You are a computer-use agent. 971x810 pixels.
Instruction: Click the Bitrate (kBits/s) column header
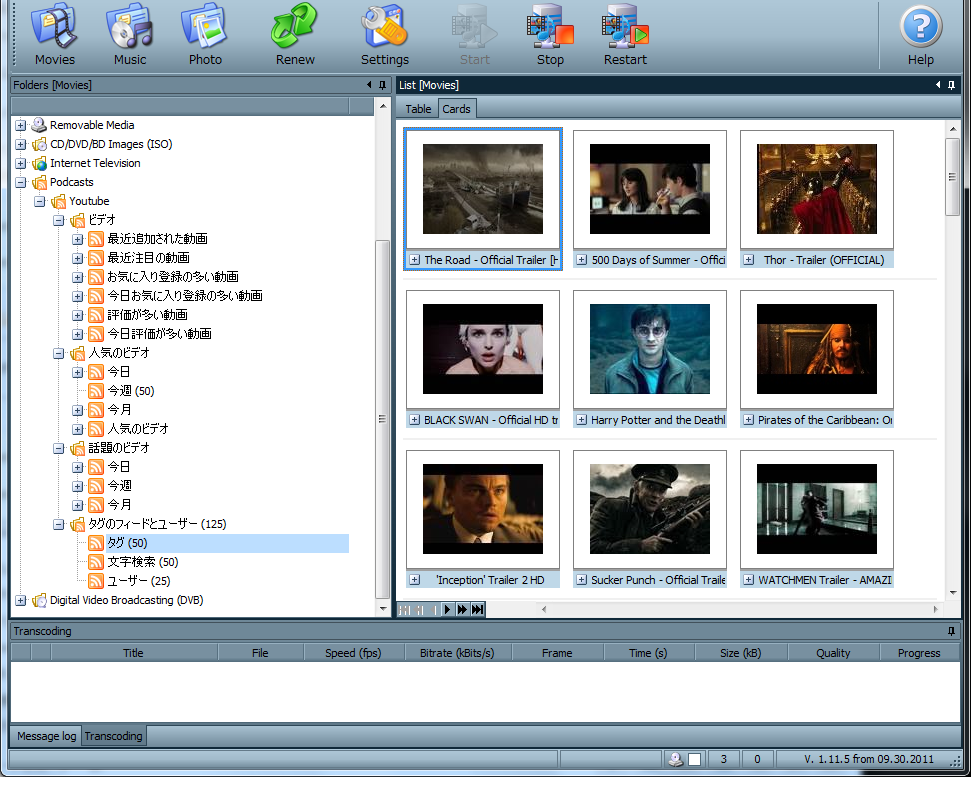point(457,653)
